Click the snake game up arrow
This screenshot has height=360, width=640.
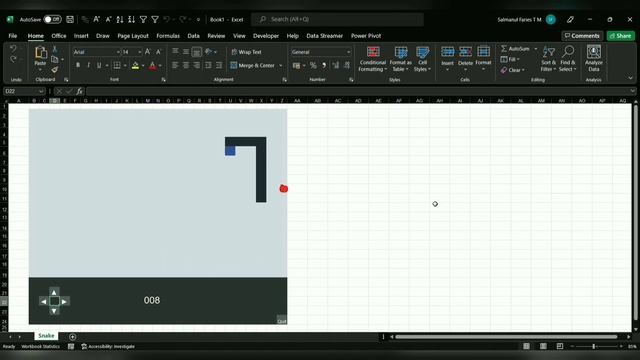(54, 292)
